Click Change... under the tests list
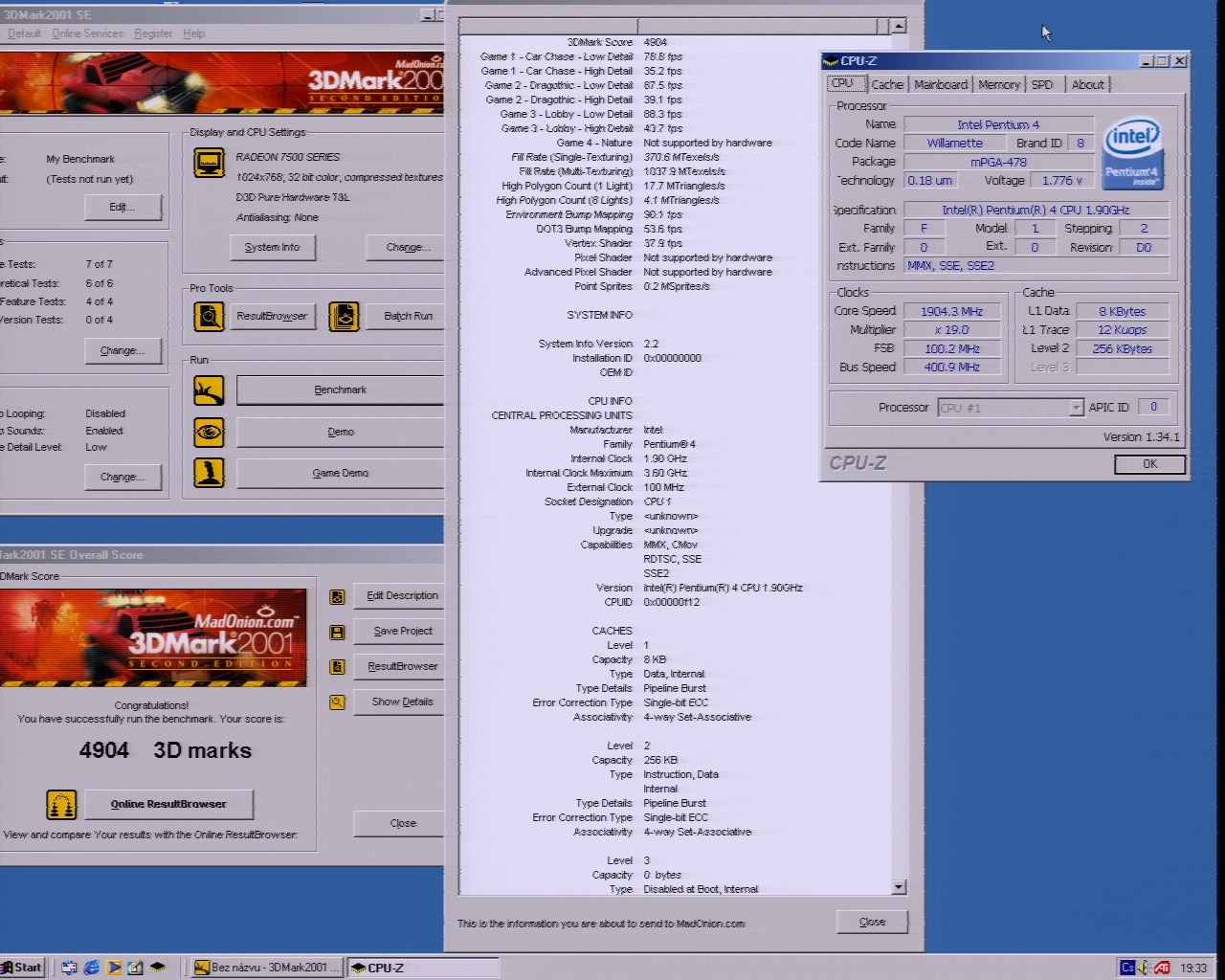The image size is (1225, 980). coord(122,350)
